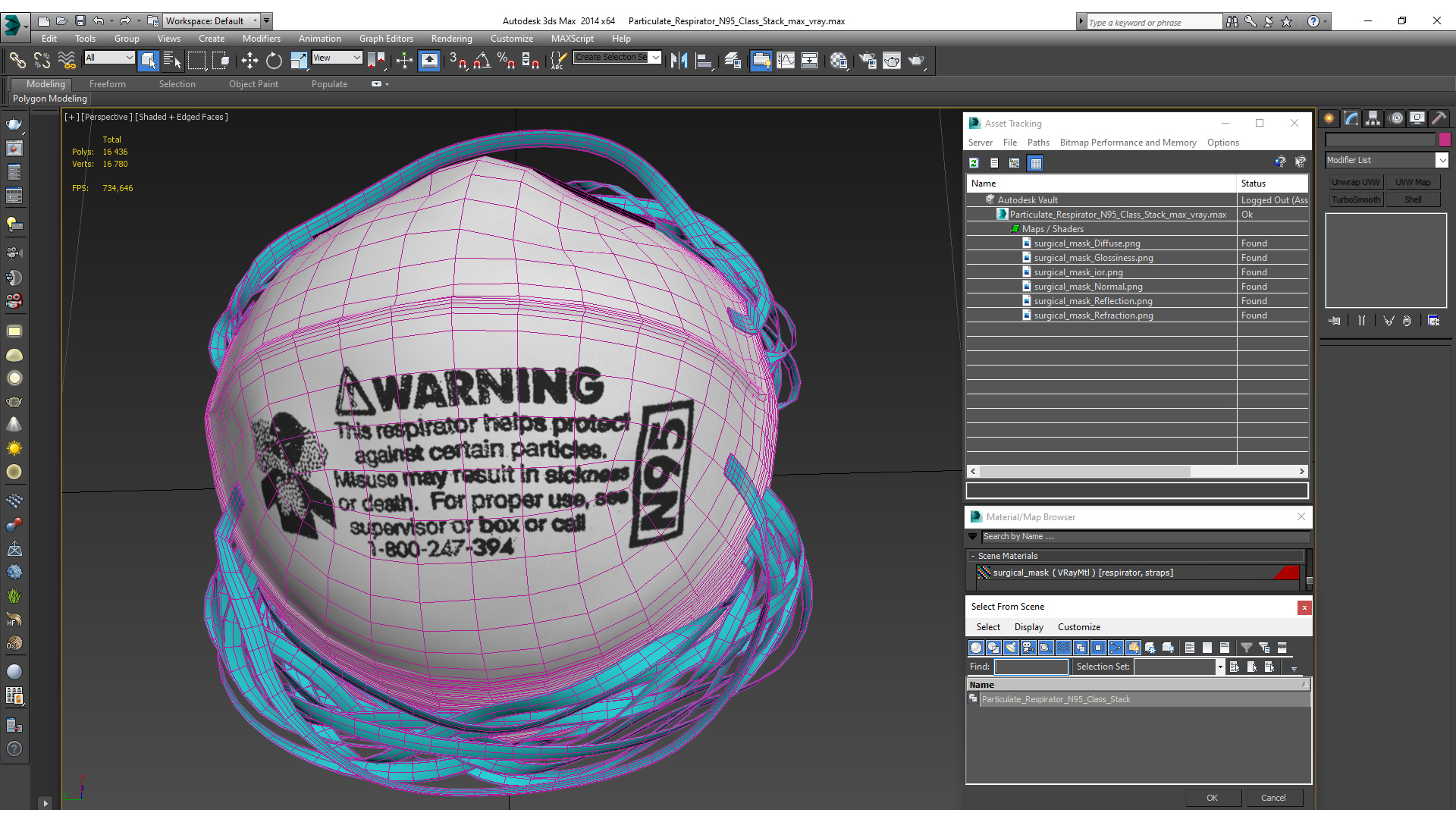Open the Manage Layers tool

(733, 61)
